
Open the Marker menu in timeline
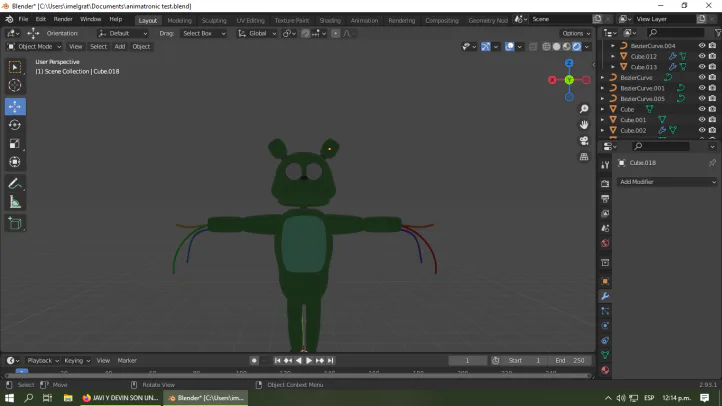127,360
